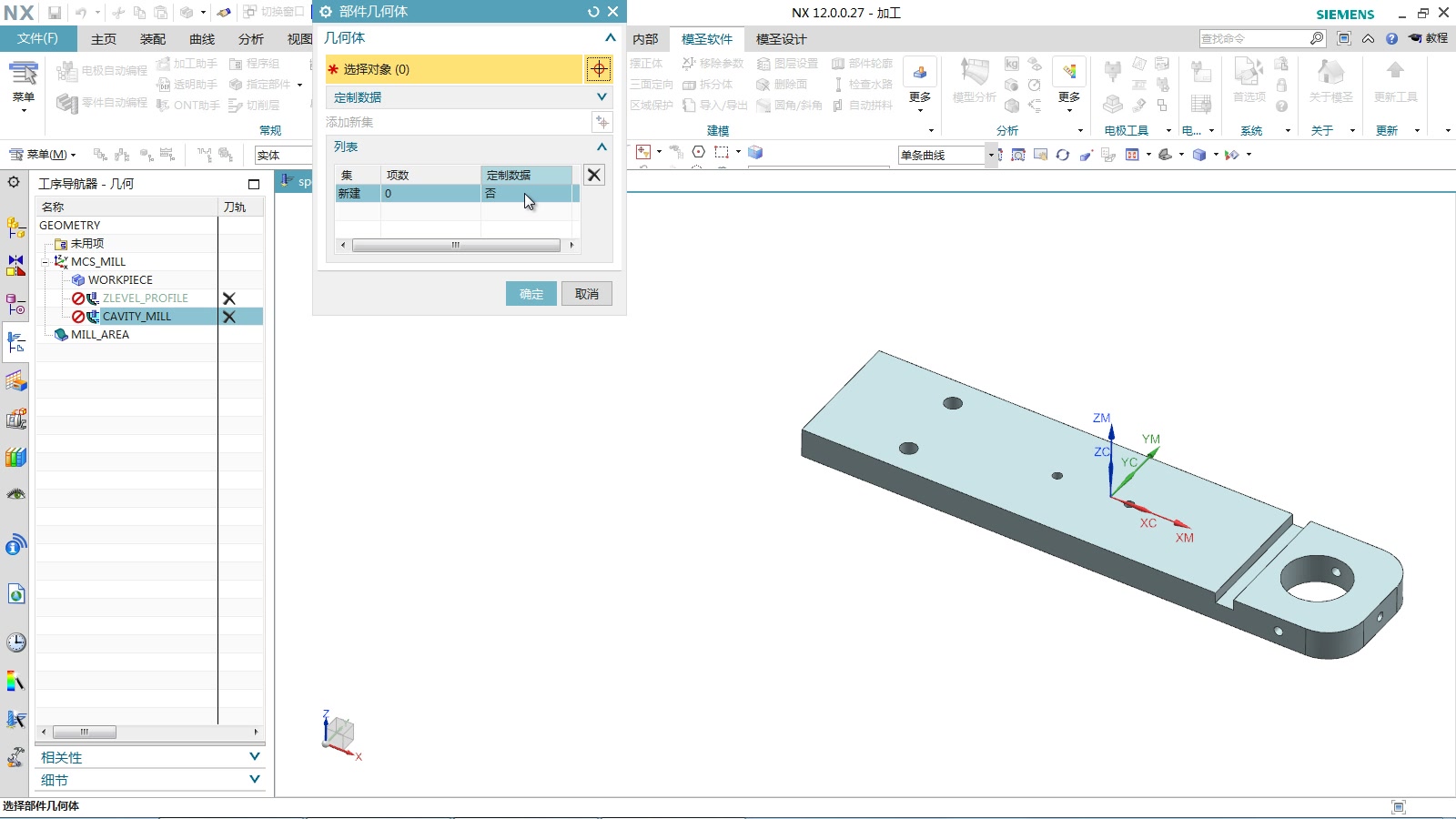The image size is (1456, 819).
Task: Open the HD3D info tools sidebar icon
Action: [x=15, y=545]
